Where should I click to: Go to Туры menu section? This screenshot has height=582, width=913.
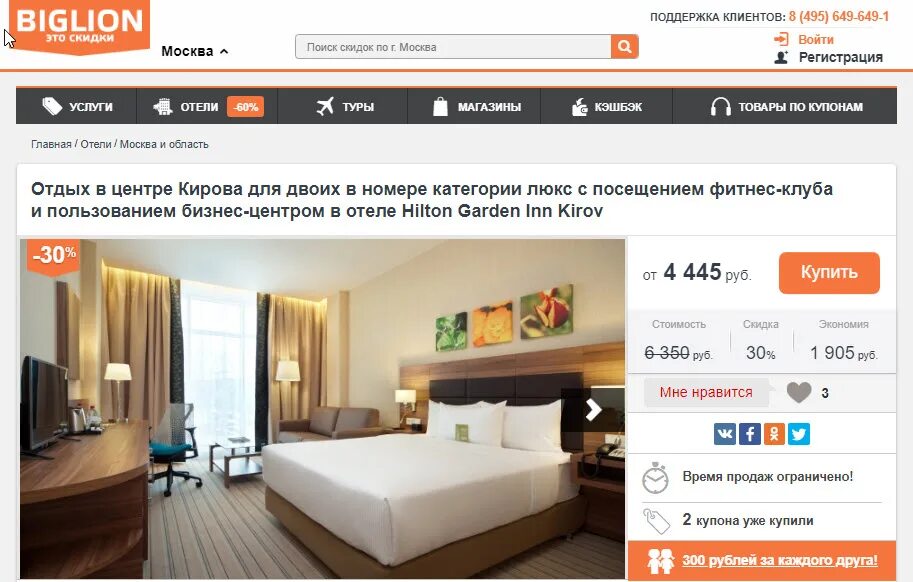pos(344,107)
